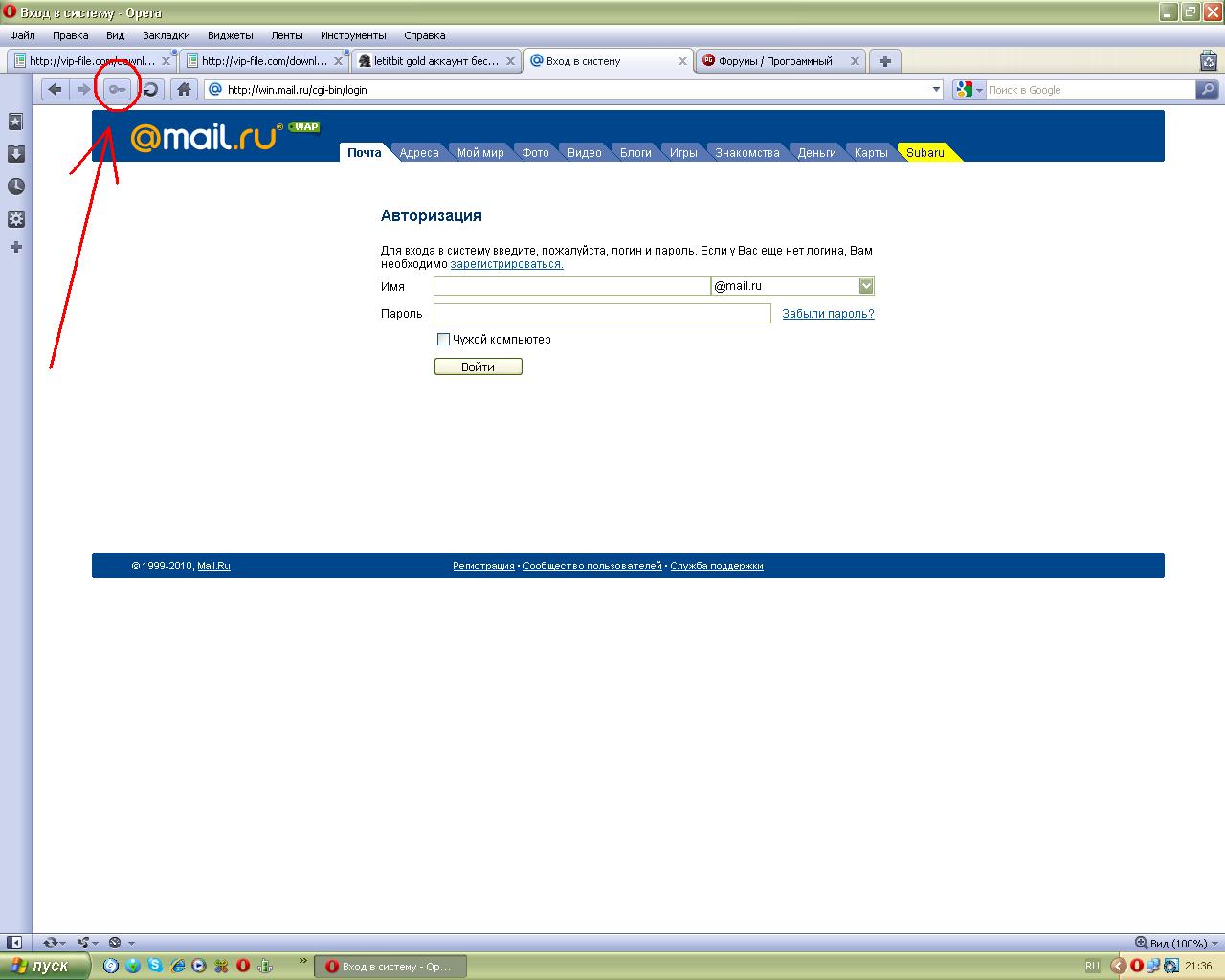The image size is (1225, 980).
Task: Open the yellow Subaru tab
Action: [x=925, y=152]
